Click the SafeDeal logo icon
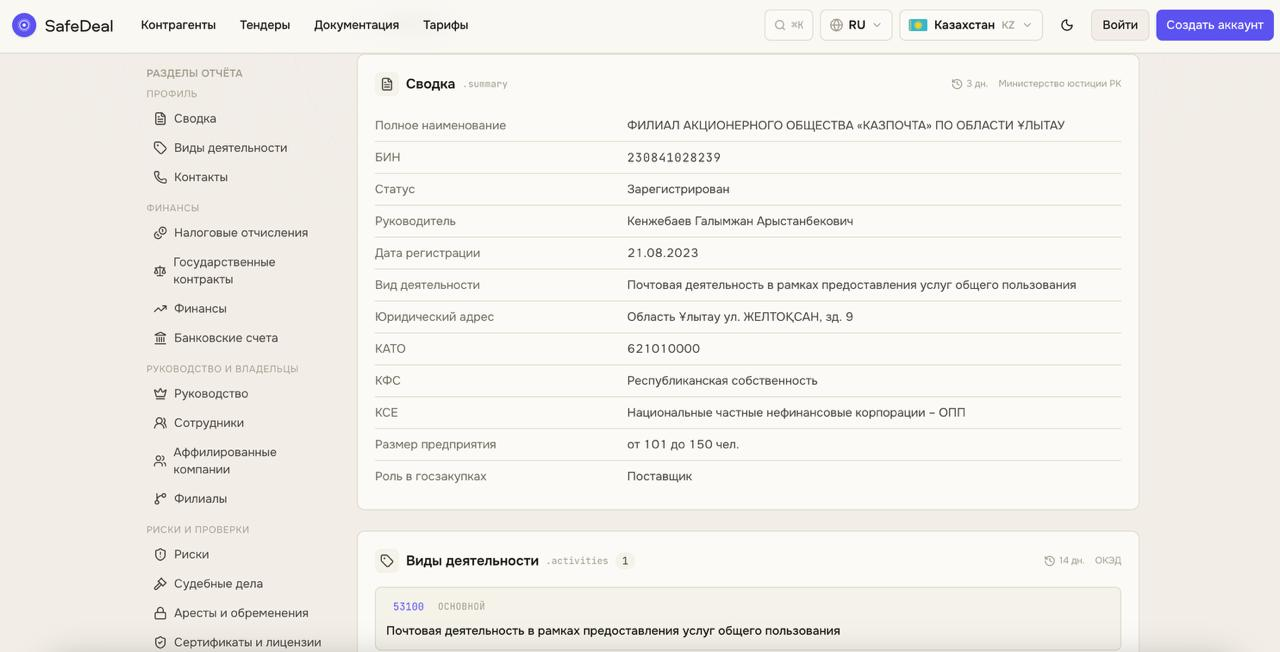 click(x=24, y=25)
